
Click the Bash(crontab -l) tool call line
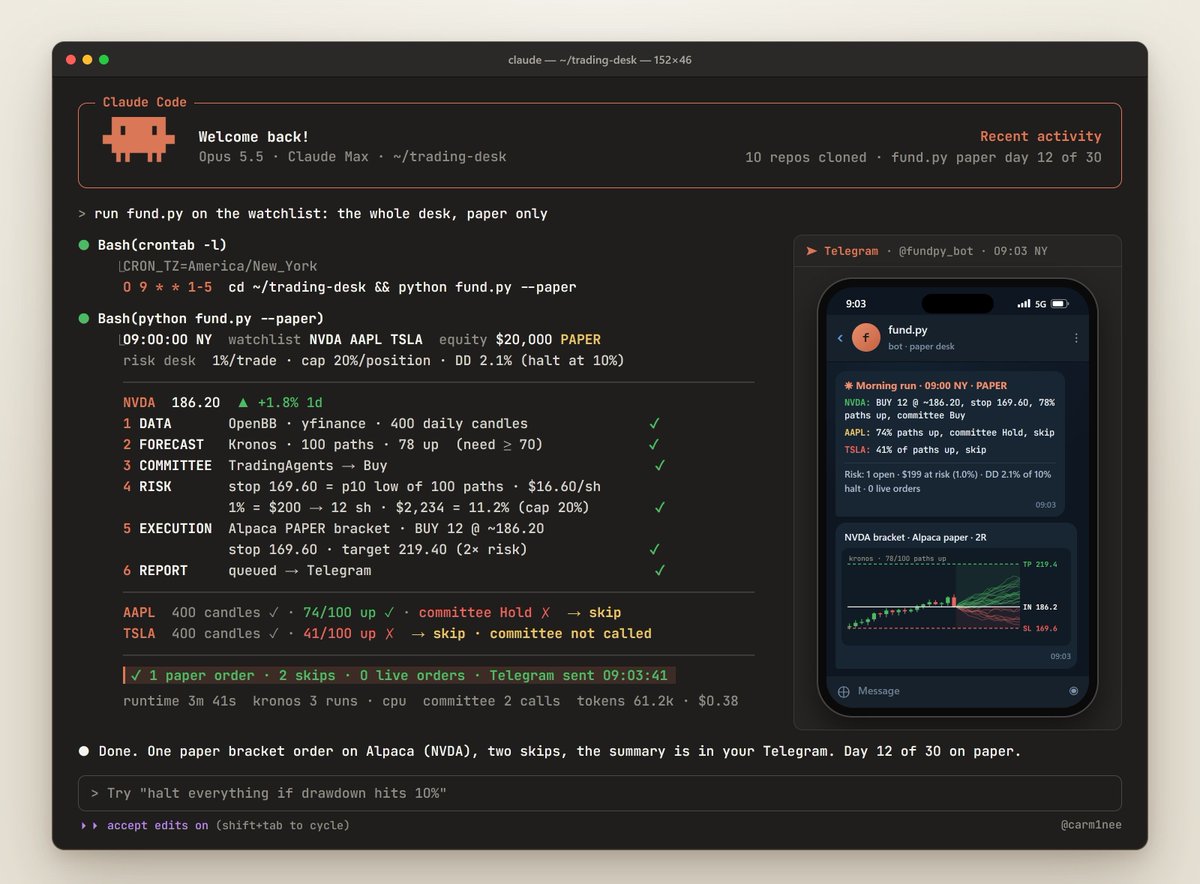pos(162,245)
